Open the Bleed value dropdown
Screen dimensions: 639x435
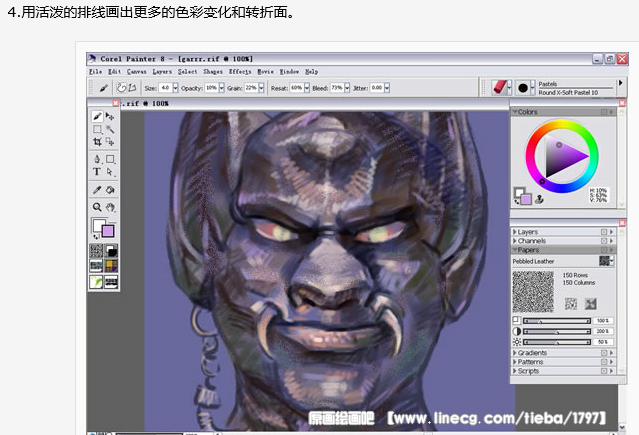click(347, 88)
